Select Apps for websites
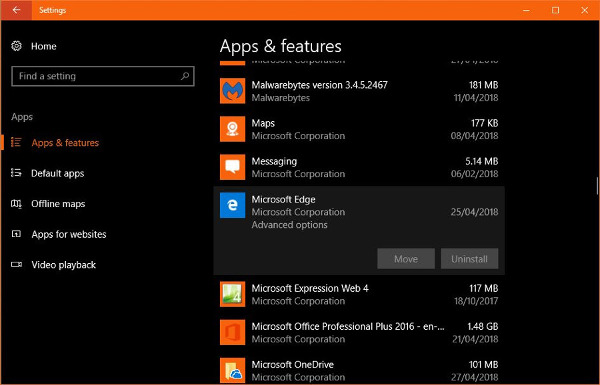 coord(68,234)
